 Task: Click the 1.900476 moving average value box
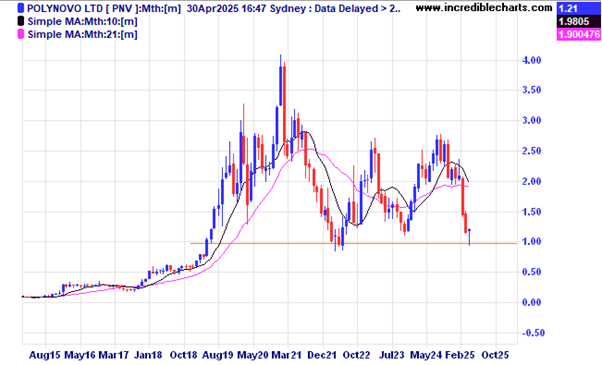click(578, 35)
